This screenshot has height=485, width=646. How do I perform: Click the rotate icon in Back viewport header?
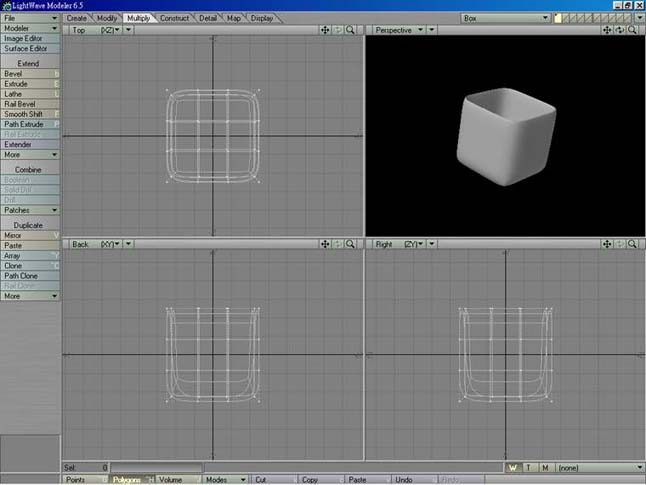[x=337, y=244]
